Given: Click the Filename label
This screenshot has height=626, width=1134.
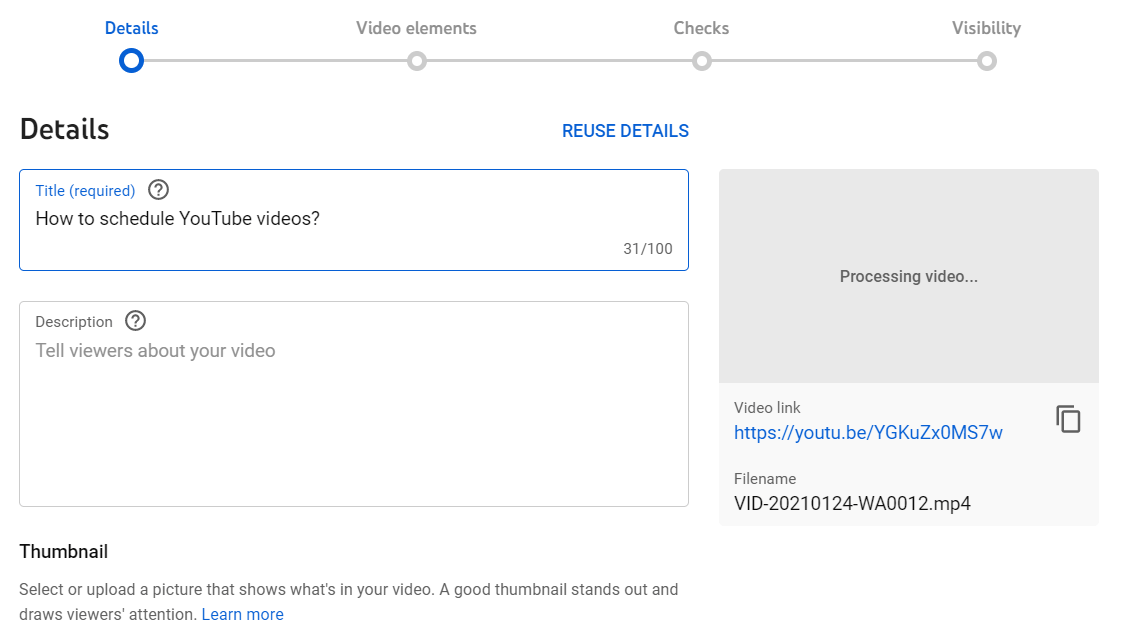Looking at the screenshot, I should coord(765,479).
